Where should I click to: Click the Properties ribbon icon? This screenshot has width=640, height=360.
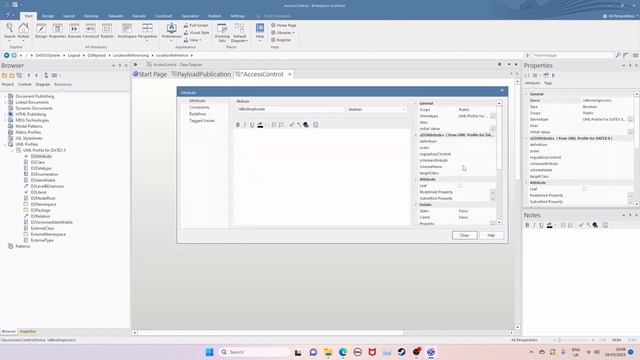coord(58,31)
